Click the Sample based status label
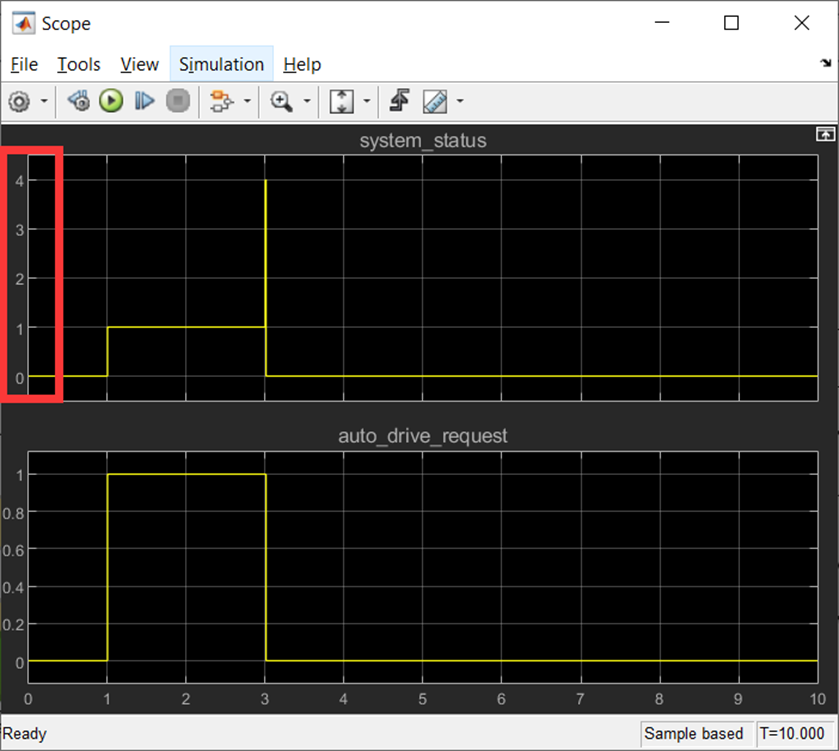The image size is (839, 751). [693, 733]
